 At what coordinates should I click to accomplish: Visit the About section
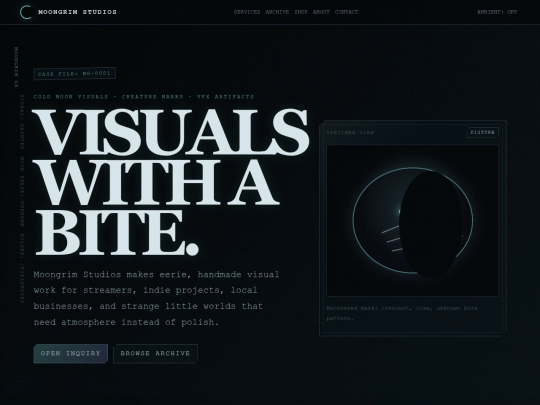[x=321, y=12]
